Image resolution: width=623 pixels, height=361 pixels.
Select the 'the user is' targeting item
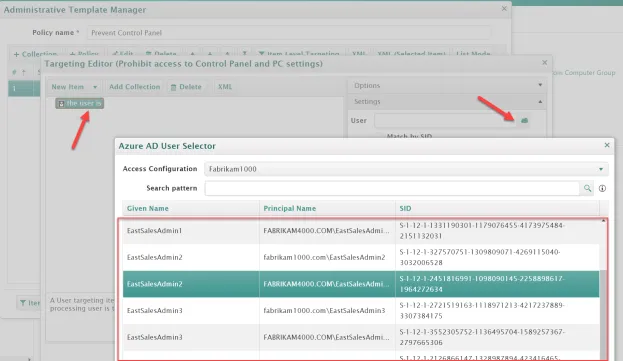click(x=79, y=104)
